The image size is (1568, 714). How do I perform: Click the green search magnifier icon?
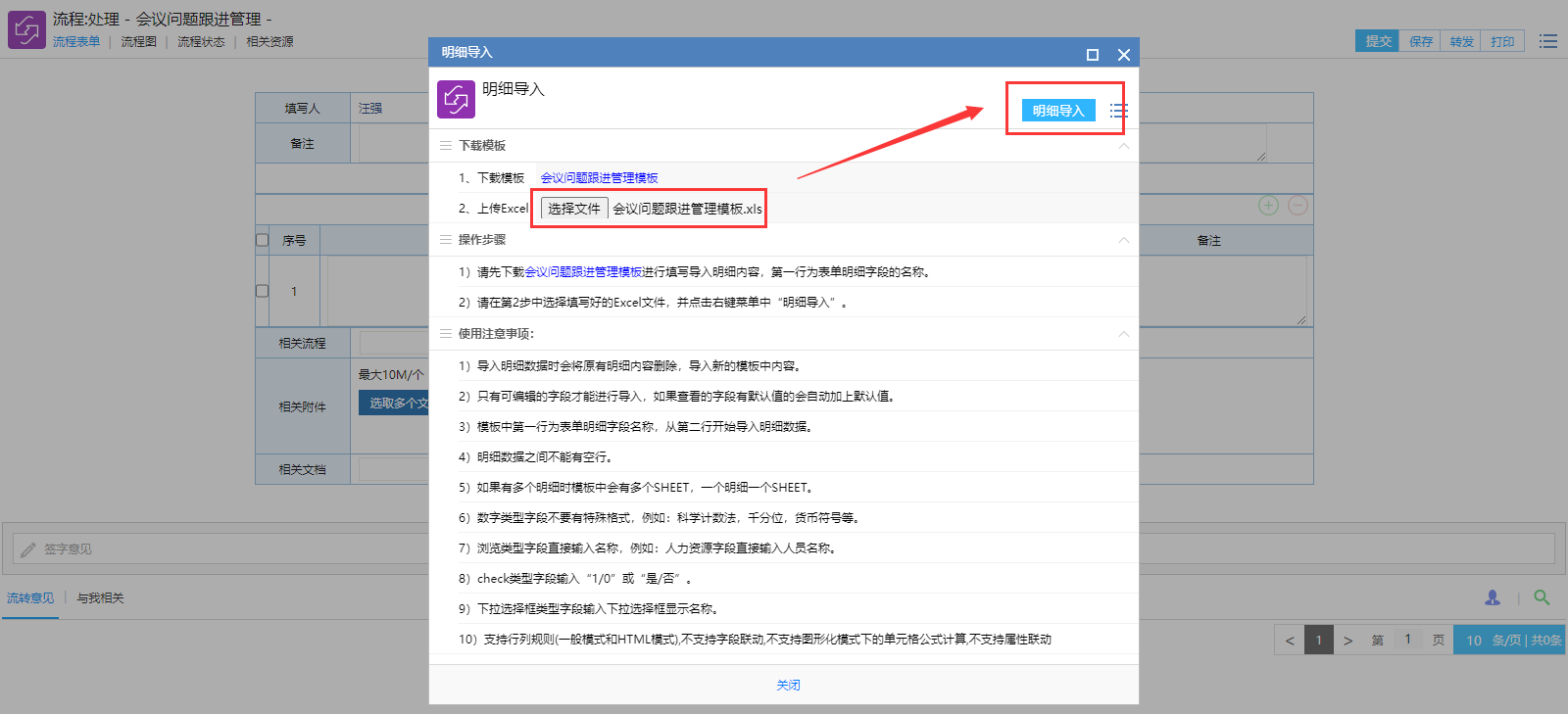[x=1542, y=597]
